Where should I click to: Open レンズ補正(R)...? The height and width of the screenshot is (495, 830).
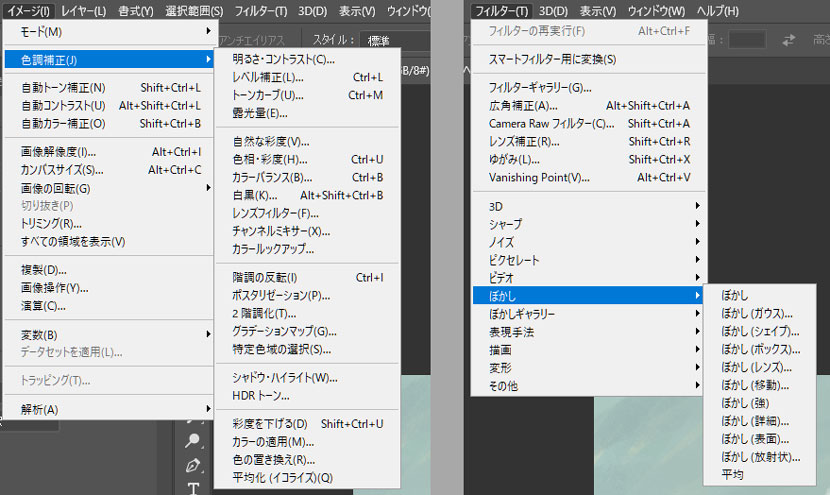click(589, 141)
